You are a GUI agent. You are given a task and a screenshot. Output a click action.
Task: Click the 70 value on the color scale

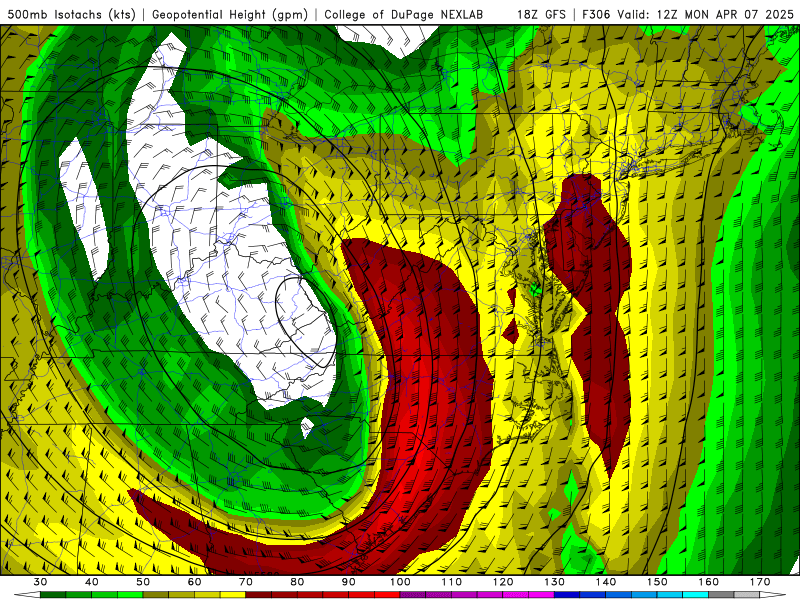246,582
